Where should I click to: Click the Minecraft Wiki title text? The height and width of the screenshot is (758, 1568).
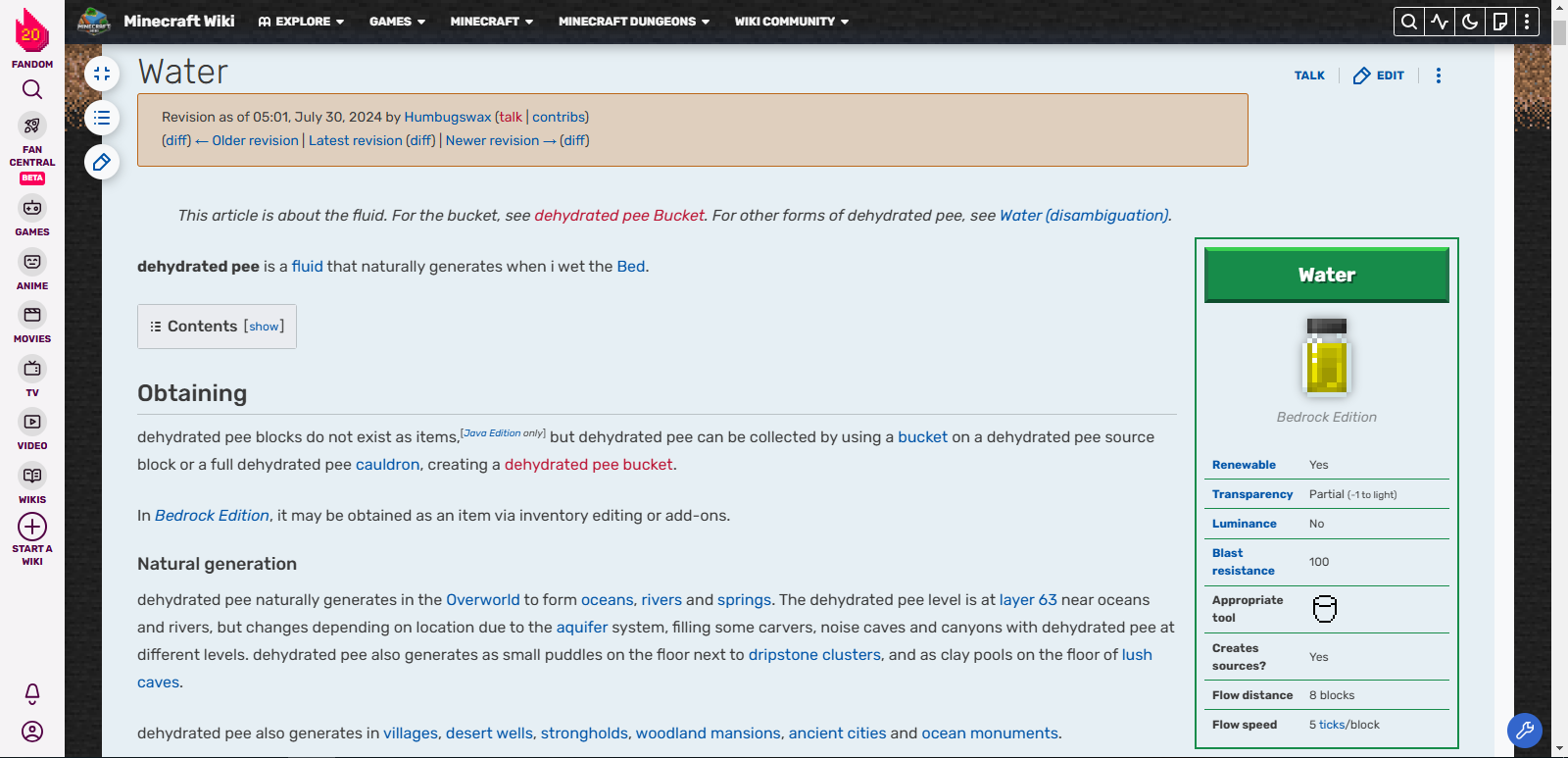(179, 21)
